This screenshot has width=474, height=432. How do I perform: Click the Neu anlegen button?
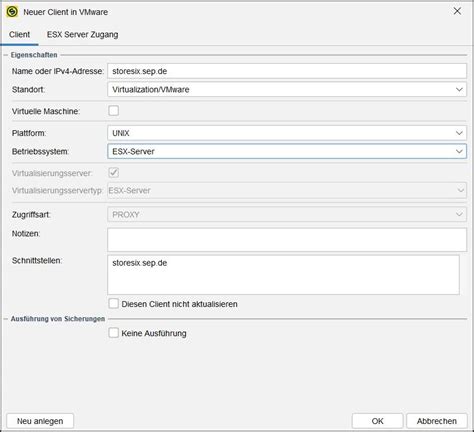40,421
